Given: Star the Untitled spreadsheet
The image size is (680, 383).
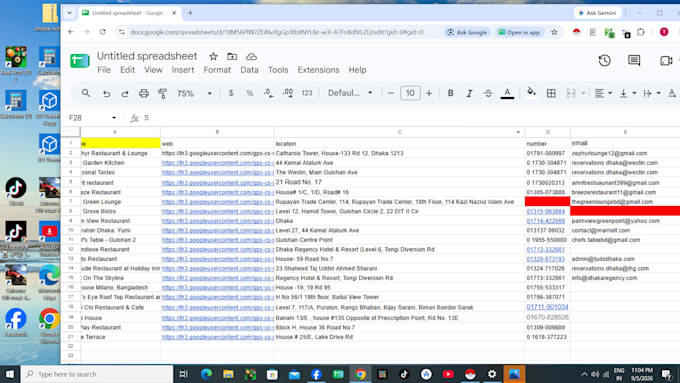Looking at the screenshot, I should point(213,56).
